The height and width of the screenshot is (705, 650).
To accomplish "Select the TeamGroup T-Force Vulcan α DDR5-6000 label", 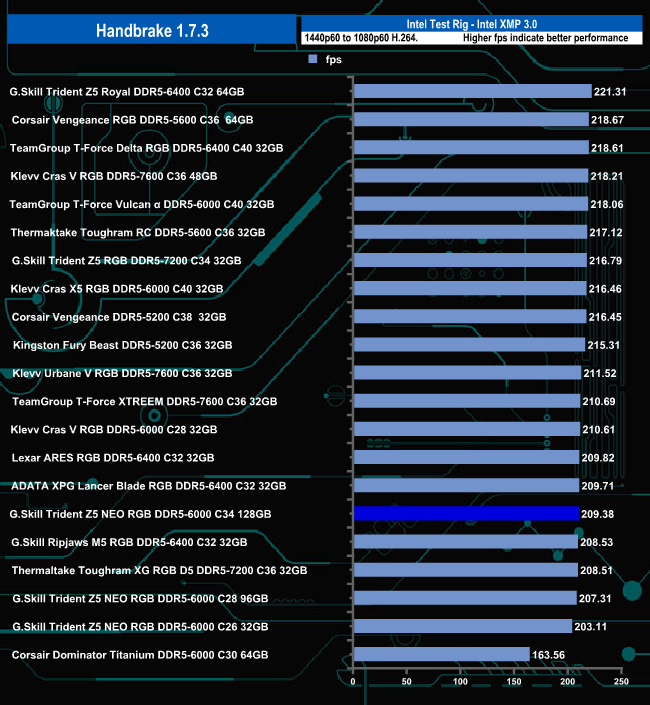I will [142, 205].
